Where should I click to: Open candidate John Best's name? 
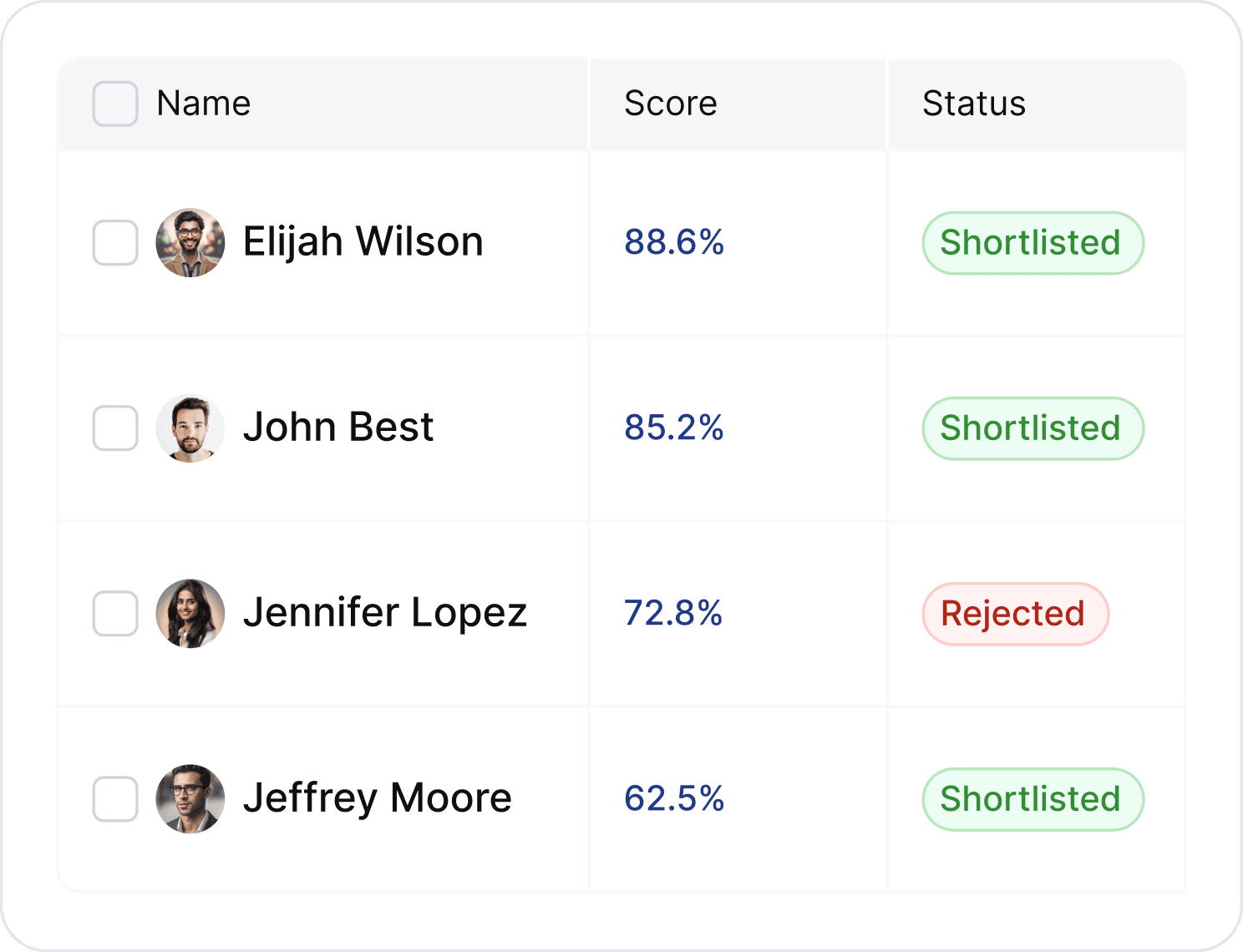pyautogui.click(x=338, y=428)
